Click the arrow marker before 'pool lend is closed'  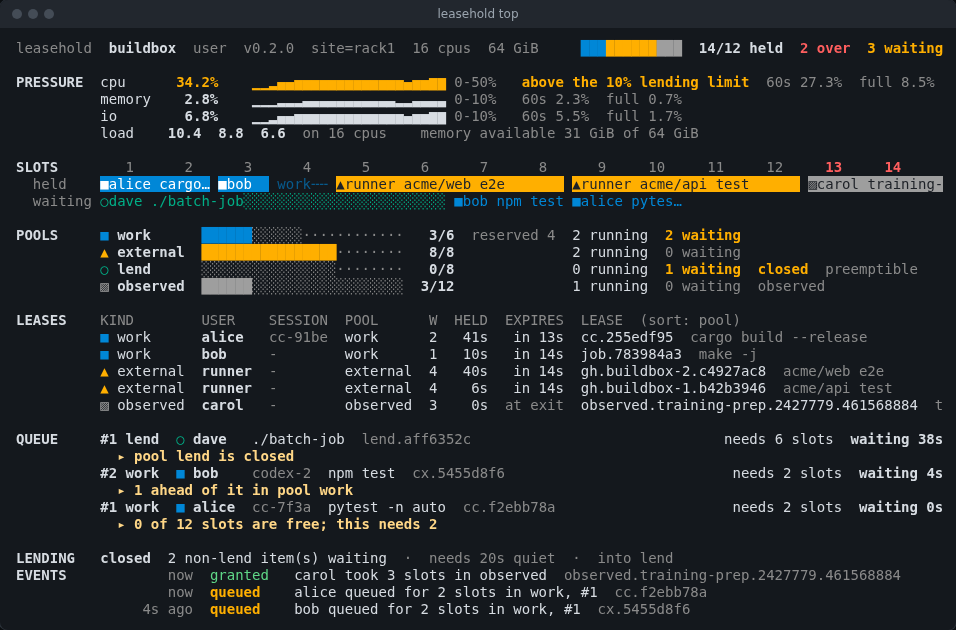click(x=121, y=457)
